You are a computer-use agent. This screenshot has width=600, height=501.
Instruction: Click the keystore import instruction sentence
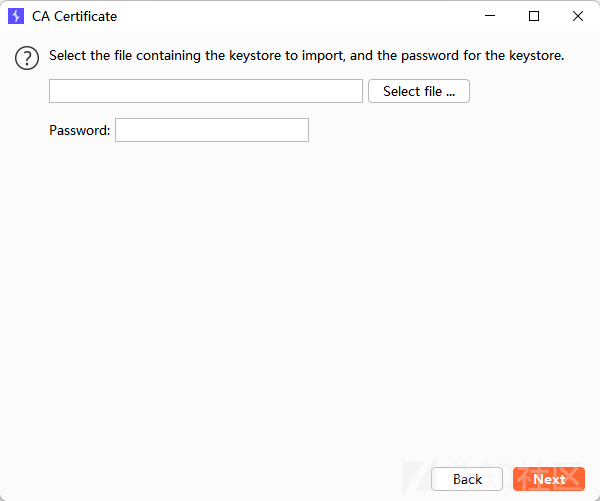(306, 55)
